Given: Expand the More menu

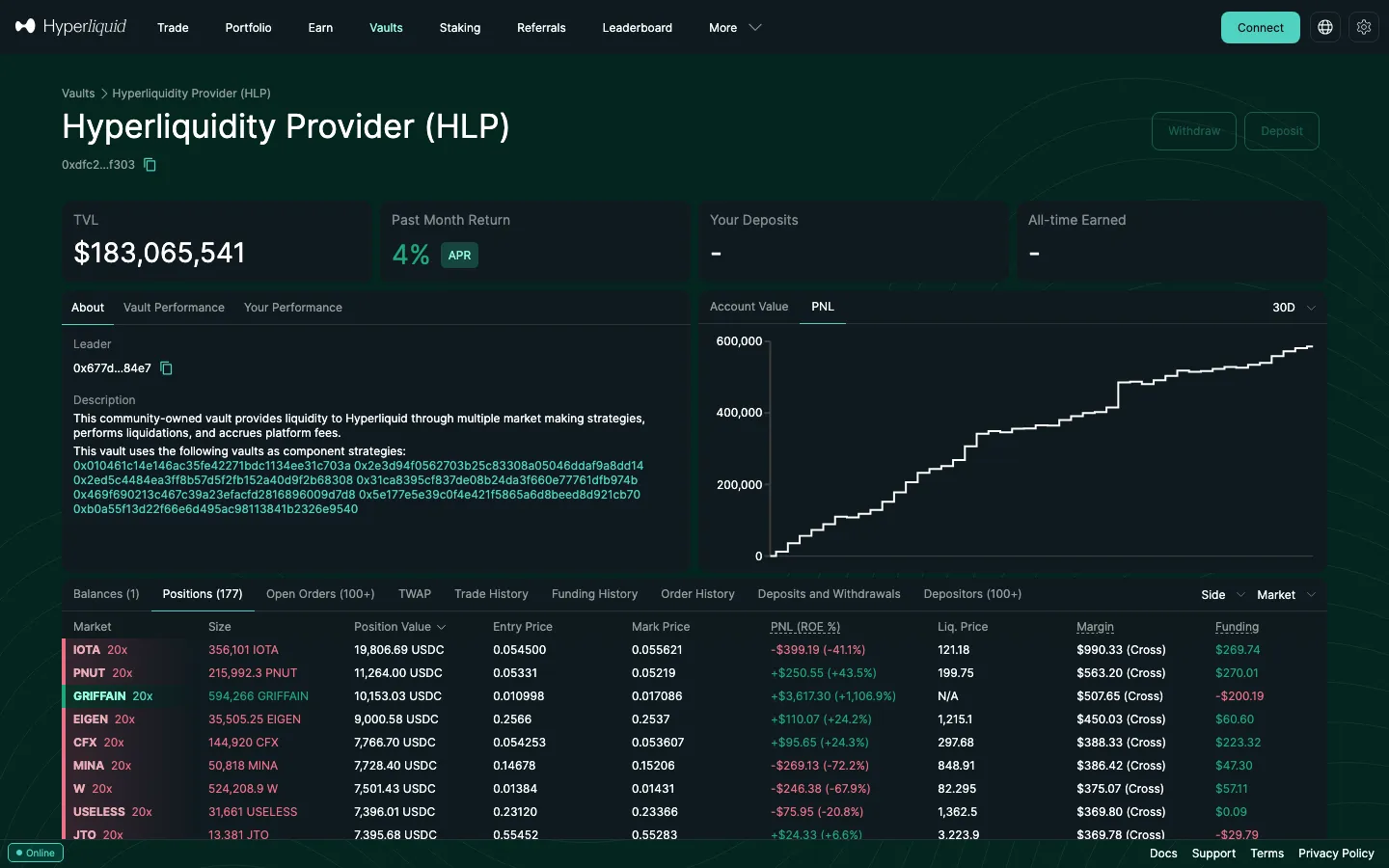Looking at the screenshot, I should point(735,28).
